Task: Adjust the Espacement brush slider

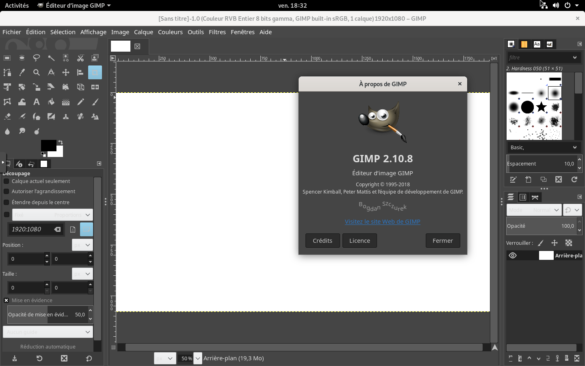Action: point(541,164)
